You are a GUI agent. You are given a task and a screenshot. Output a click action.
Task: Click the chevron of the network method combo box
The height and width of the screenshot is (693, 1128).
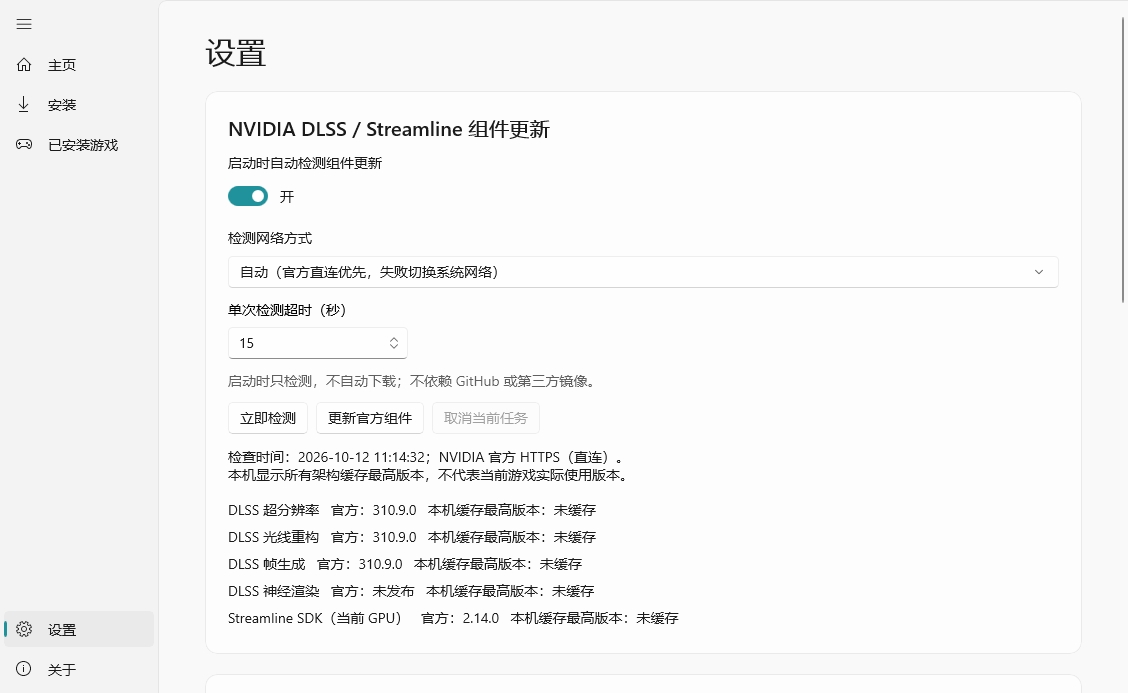(1039, 272)
